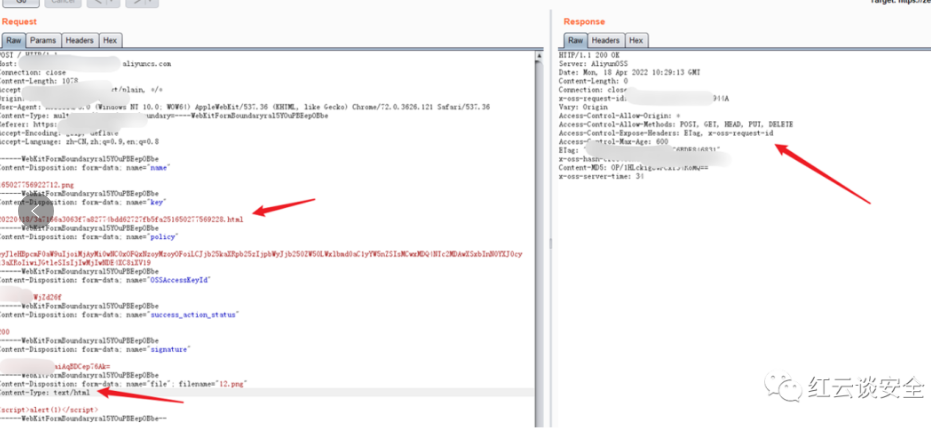
Task: Open the Hex tab in the Response panel
Action: (636, 40)
